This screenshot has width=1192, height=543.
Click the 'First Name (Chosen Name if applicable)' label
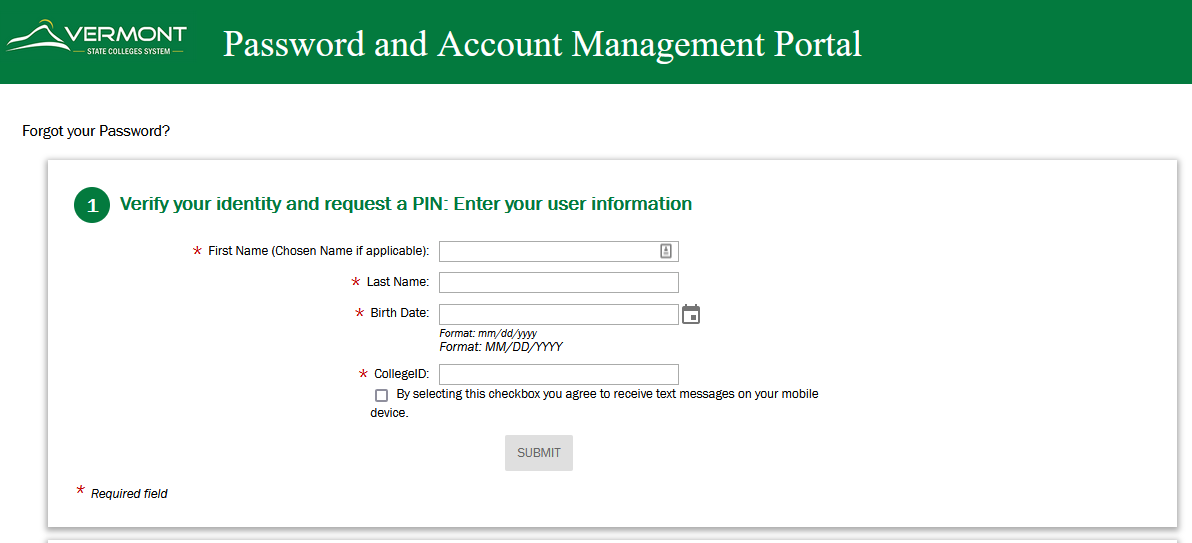pos(318,251)
